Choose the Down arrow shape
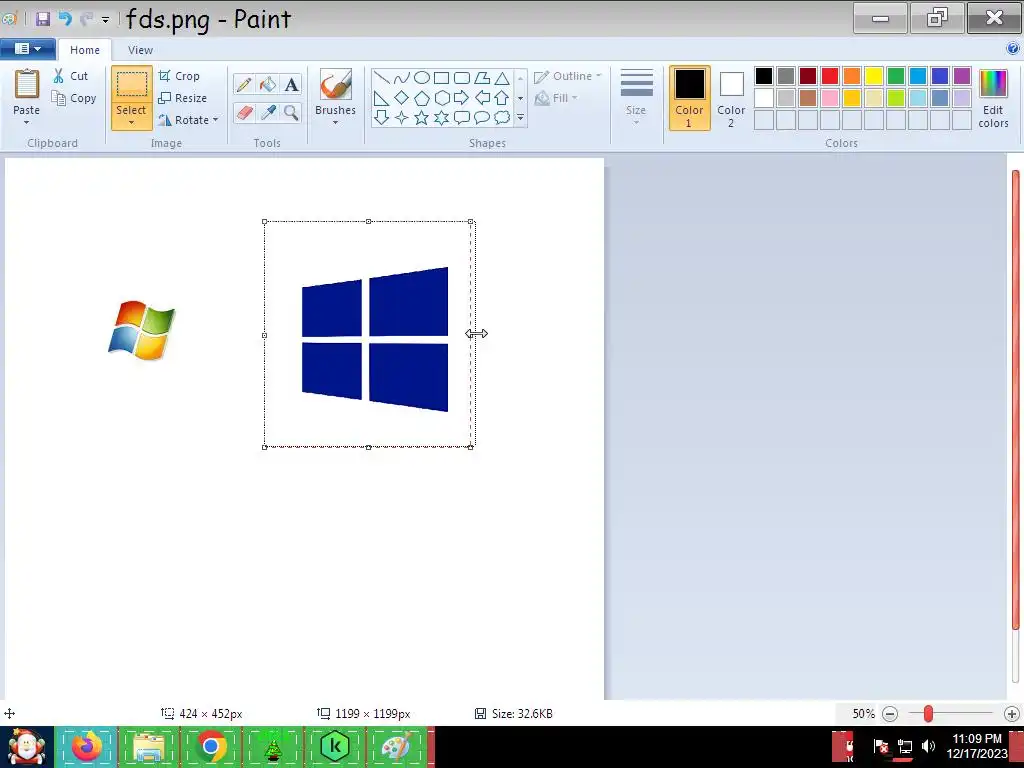 click(x=381, y=118)
